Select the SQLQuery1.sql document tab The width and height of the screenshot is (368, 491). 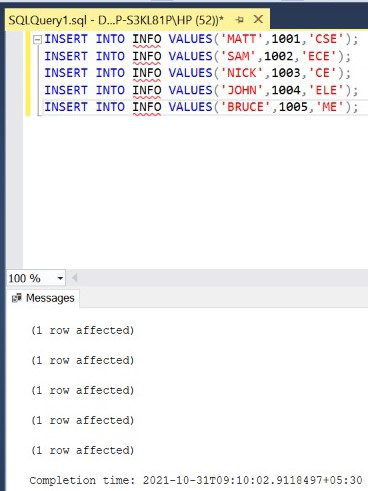(x=116, y=20)
